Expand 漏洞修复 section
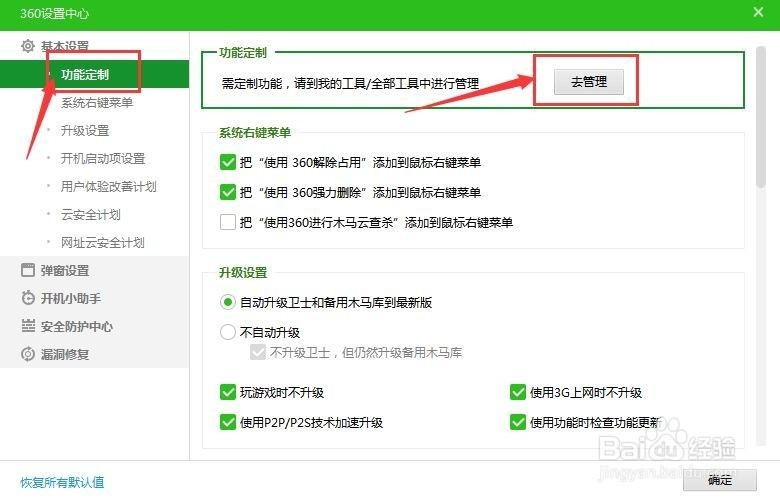 [65, 354]
